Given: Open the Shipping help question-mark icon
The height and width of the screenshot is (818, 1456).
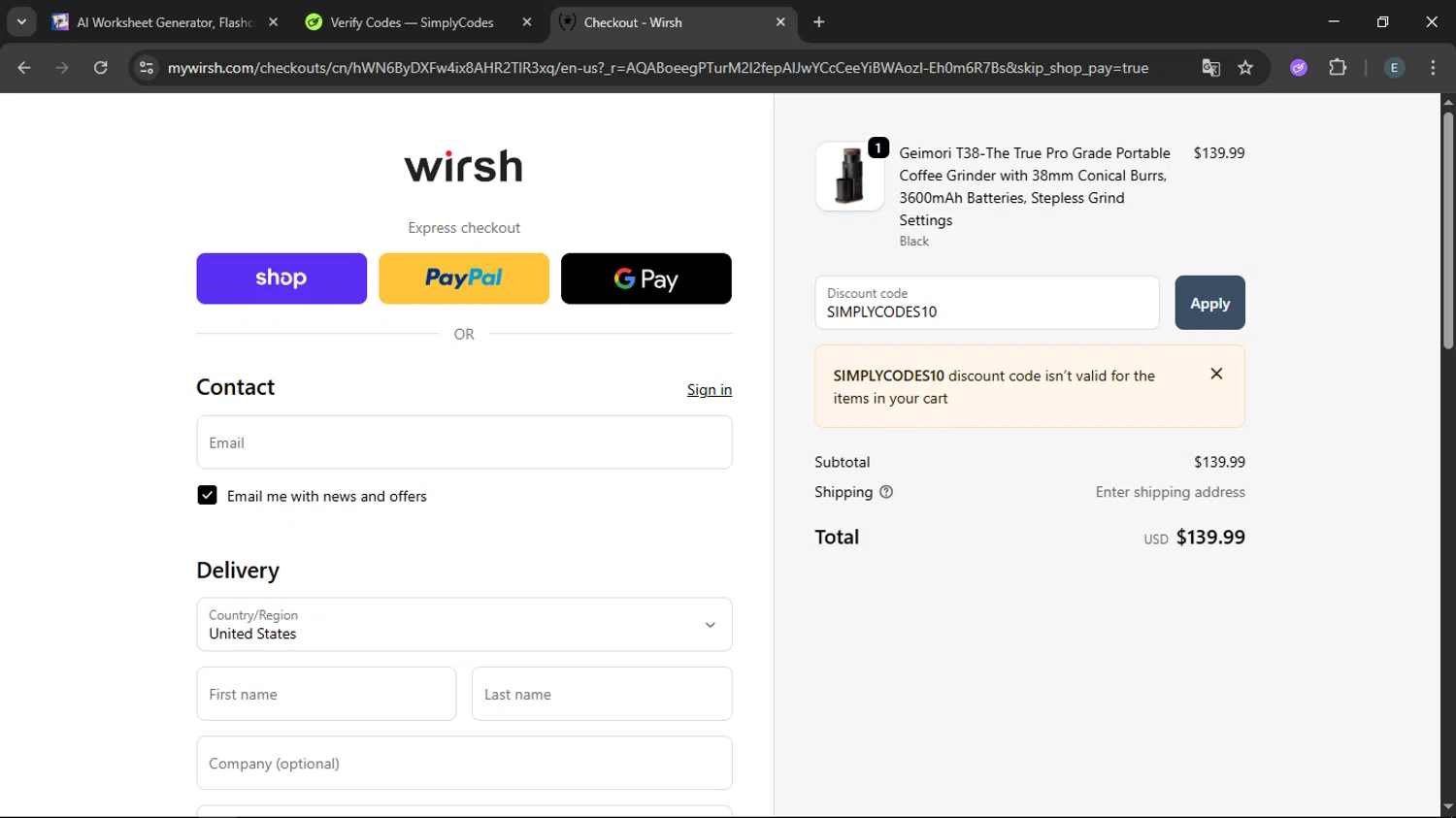Looking at the screenshot, I should pos(886,492).
